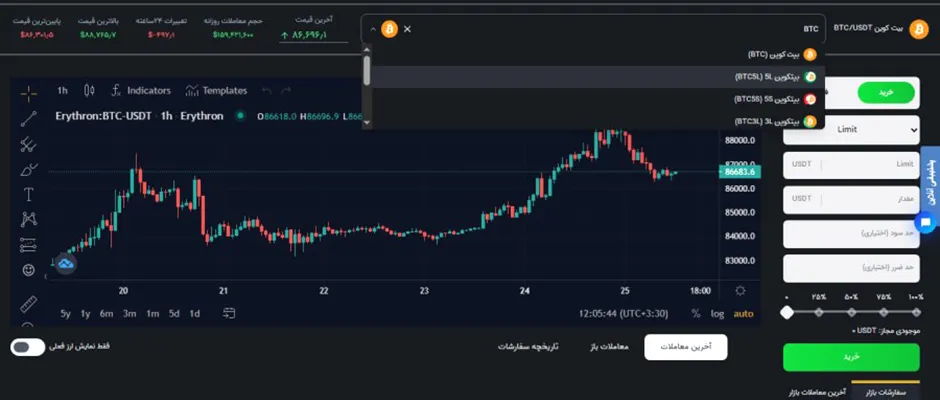Set chart range to 3m
The height and width of the screenshot is (400, 940).
coord(129,313)
